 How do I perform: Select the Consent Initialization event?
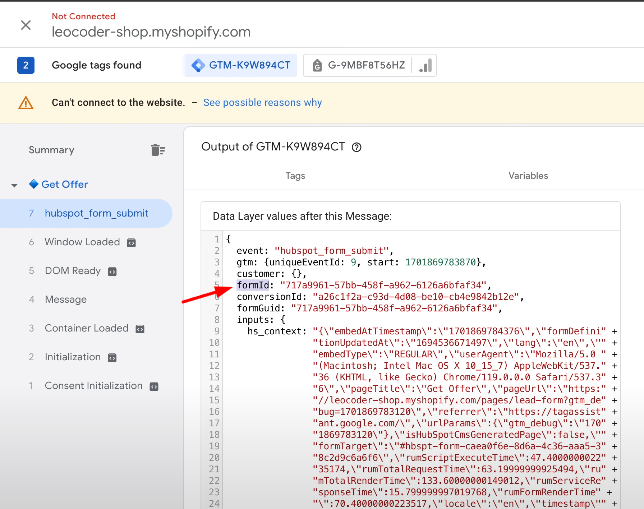click(94, 386)
